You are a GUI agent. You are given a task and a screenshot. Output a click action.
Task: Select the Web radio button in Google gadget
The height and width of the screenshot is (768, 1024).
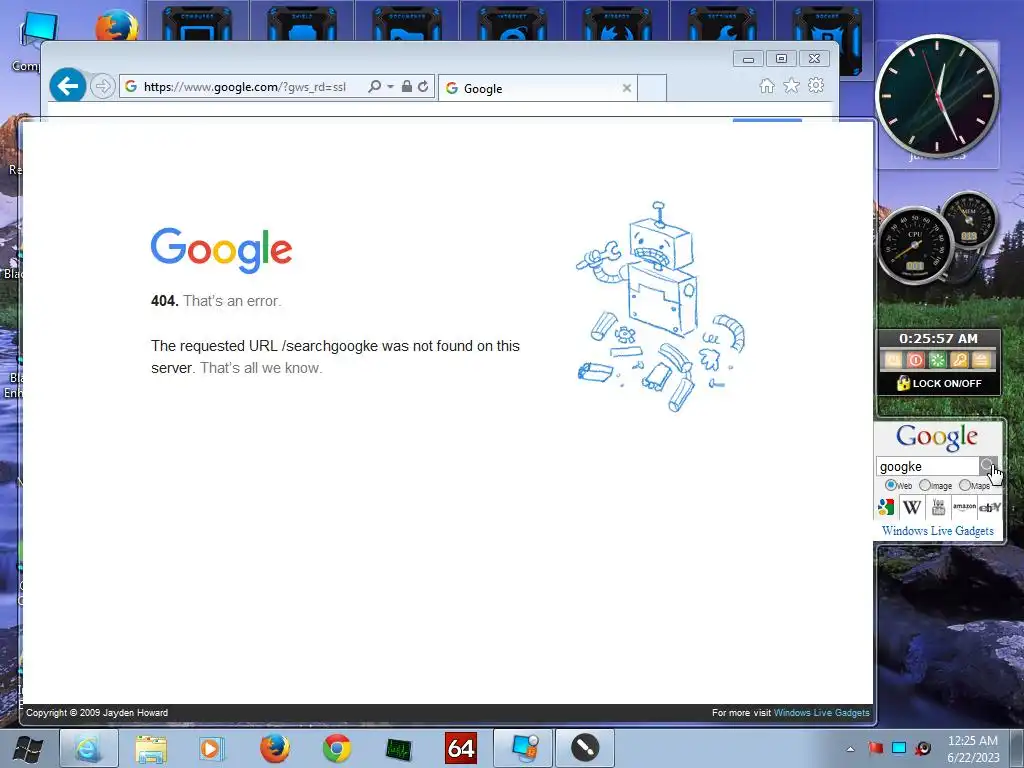coord(890,485)
